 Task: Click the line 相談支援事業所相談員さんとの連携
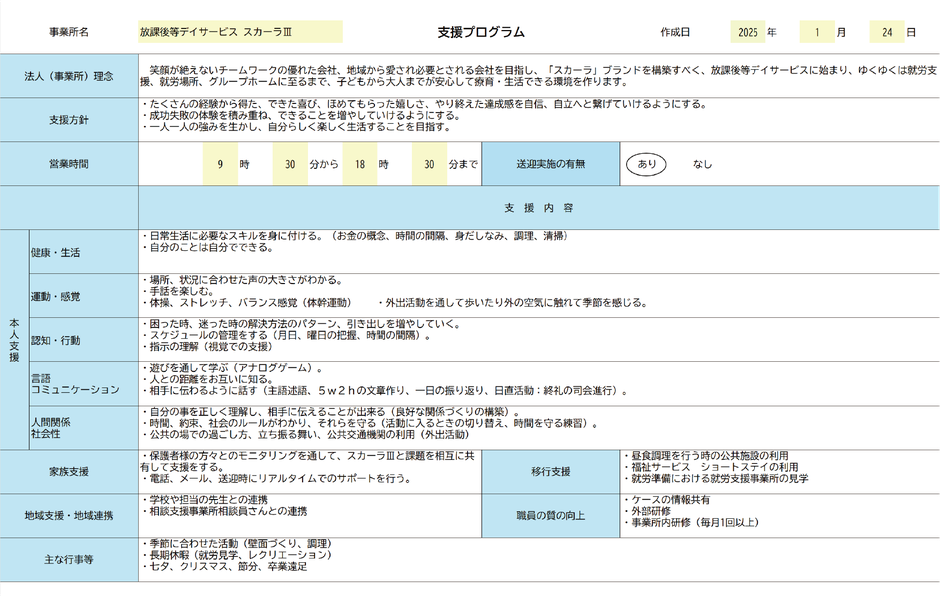(x=224, y=511)
